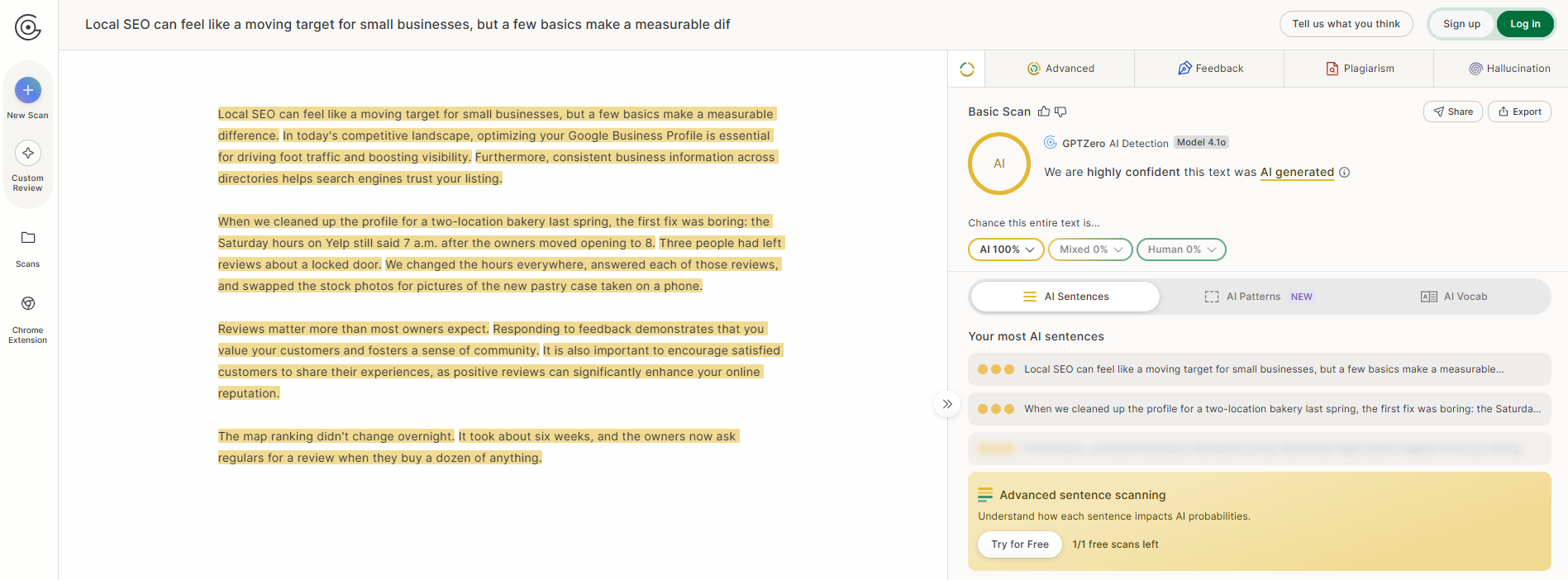The height and width of the screenshot is (580, 1568).
Task: Open the Feedback tab
Action: pyautogui.click(x=1210, y=69)
